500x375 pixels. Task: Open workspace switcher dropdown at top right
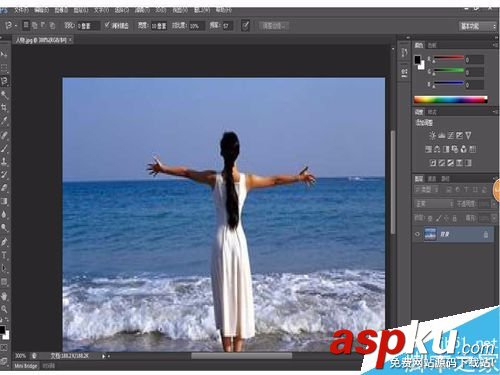[x=478, y=26]
